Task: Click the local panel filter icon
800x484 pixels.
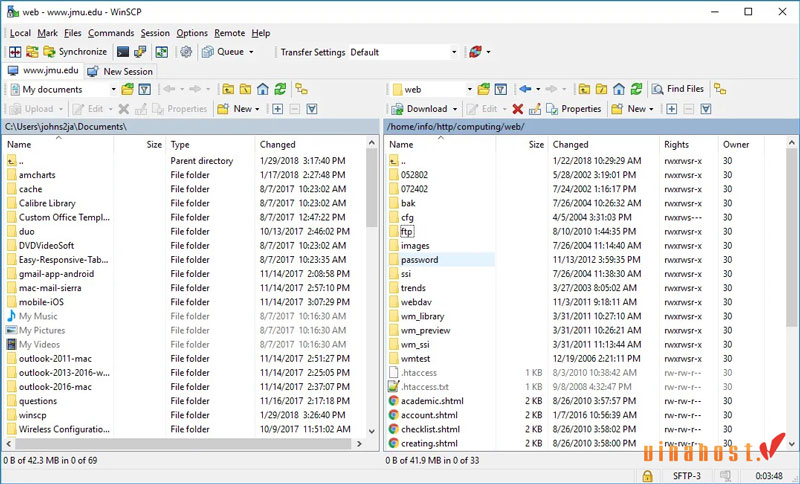Action: (145, 90)
